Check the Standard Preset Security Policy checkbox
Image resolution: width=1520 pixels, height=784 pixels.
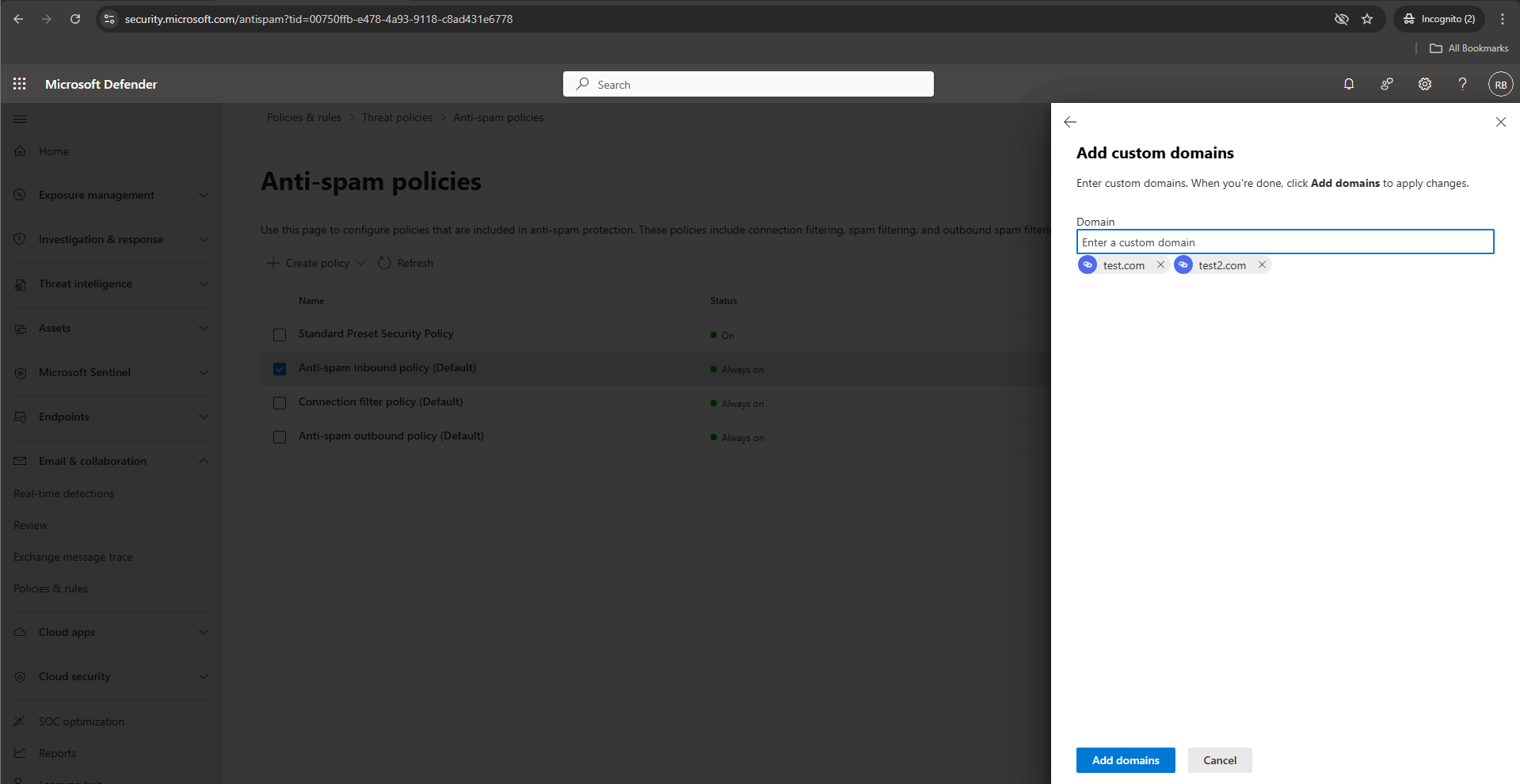[x=280, y=335]
